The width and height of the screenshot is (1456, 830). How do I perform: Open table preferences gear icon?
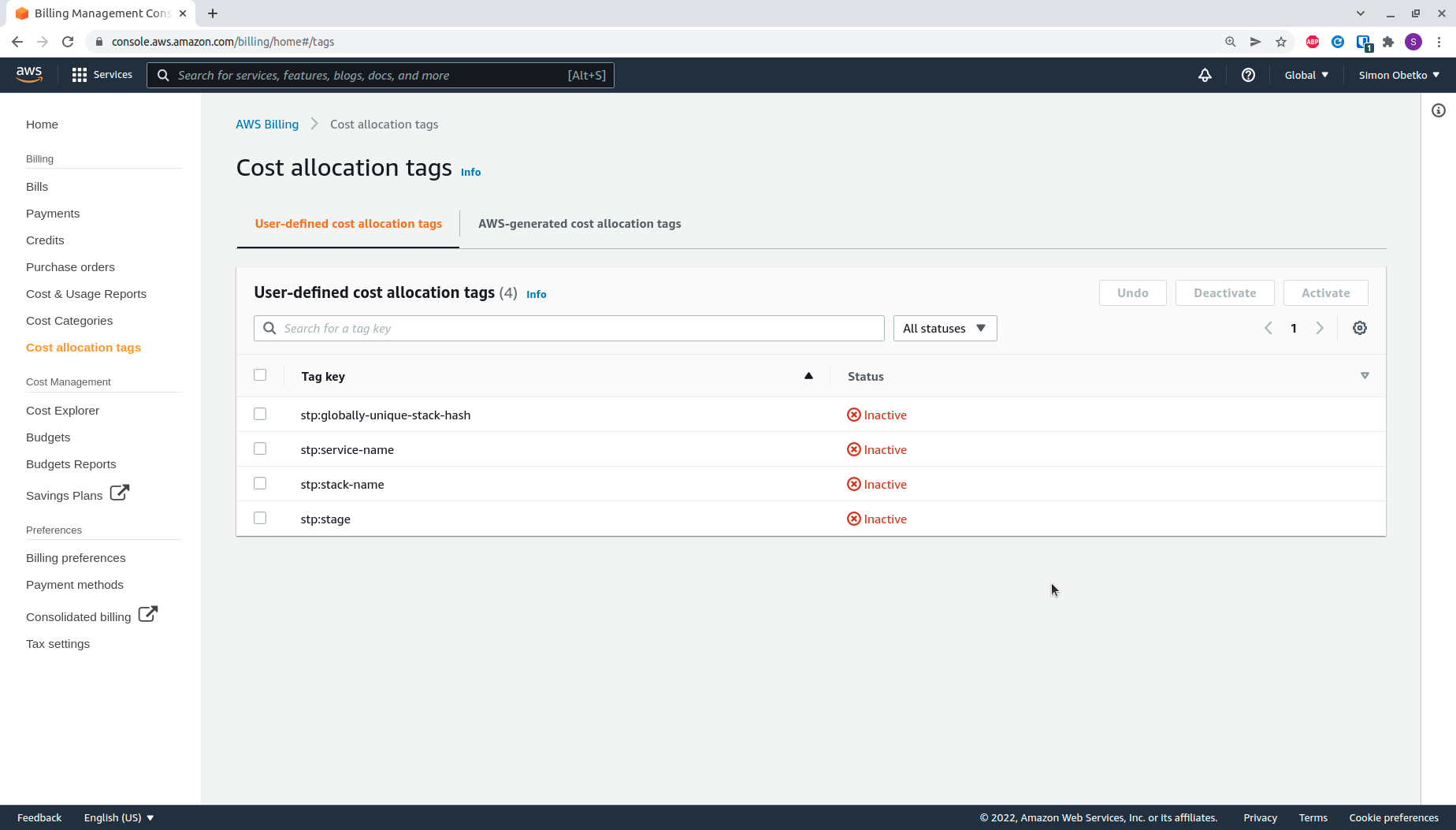point(1360,328)
